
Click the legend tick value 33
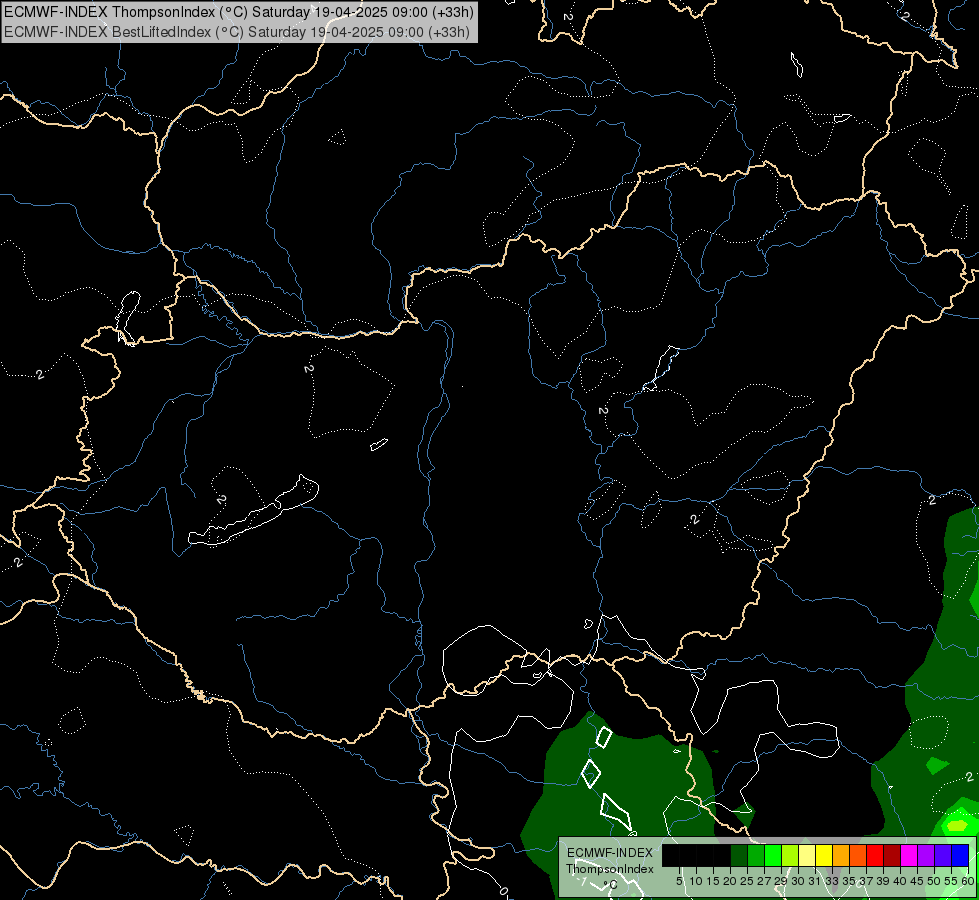tap(832, 881)
